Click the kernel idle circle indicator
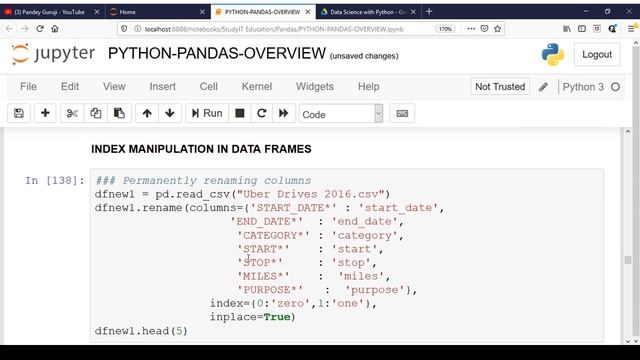Viewport: 640px width, 360px height. pos(616,87)
